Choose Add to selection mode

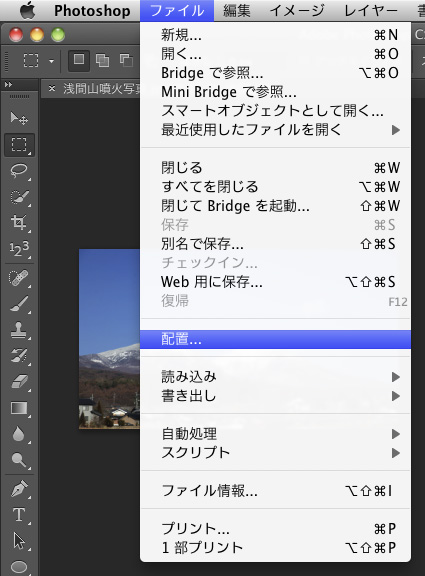click(x=102, y=60)
